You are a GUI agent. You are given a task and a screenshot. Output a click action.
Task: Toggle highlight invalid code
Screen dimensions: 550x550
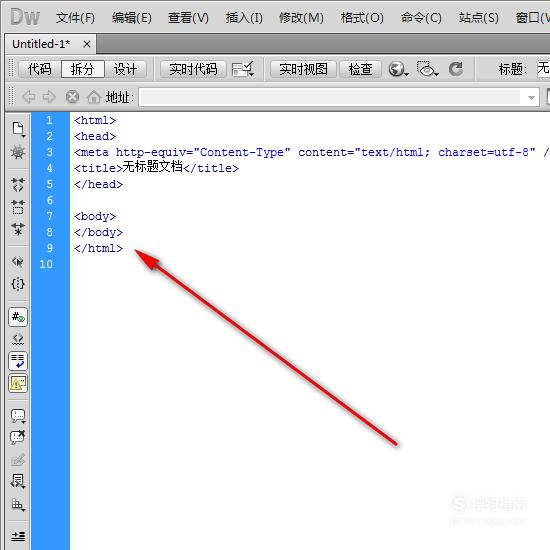(18, 339)
